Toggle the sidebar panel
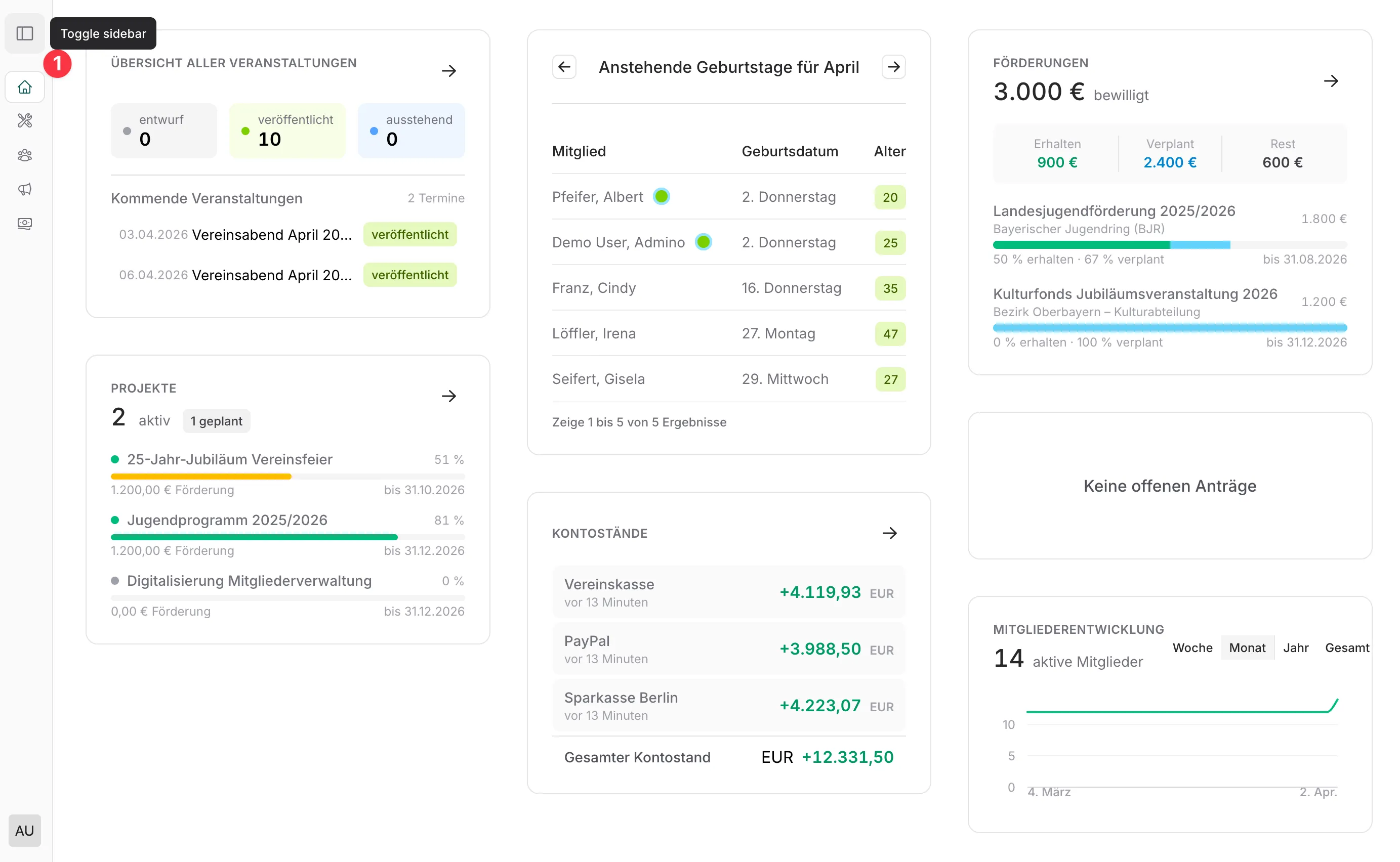This screenshot has width=1400, height=862. point(24,33)
